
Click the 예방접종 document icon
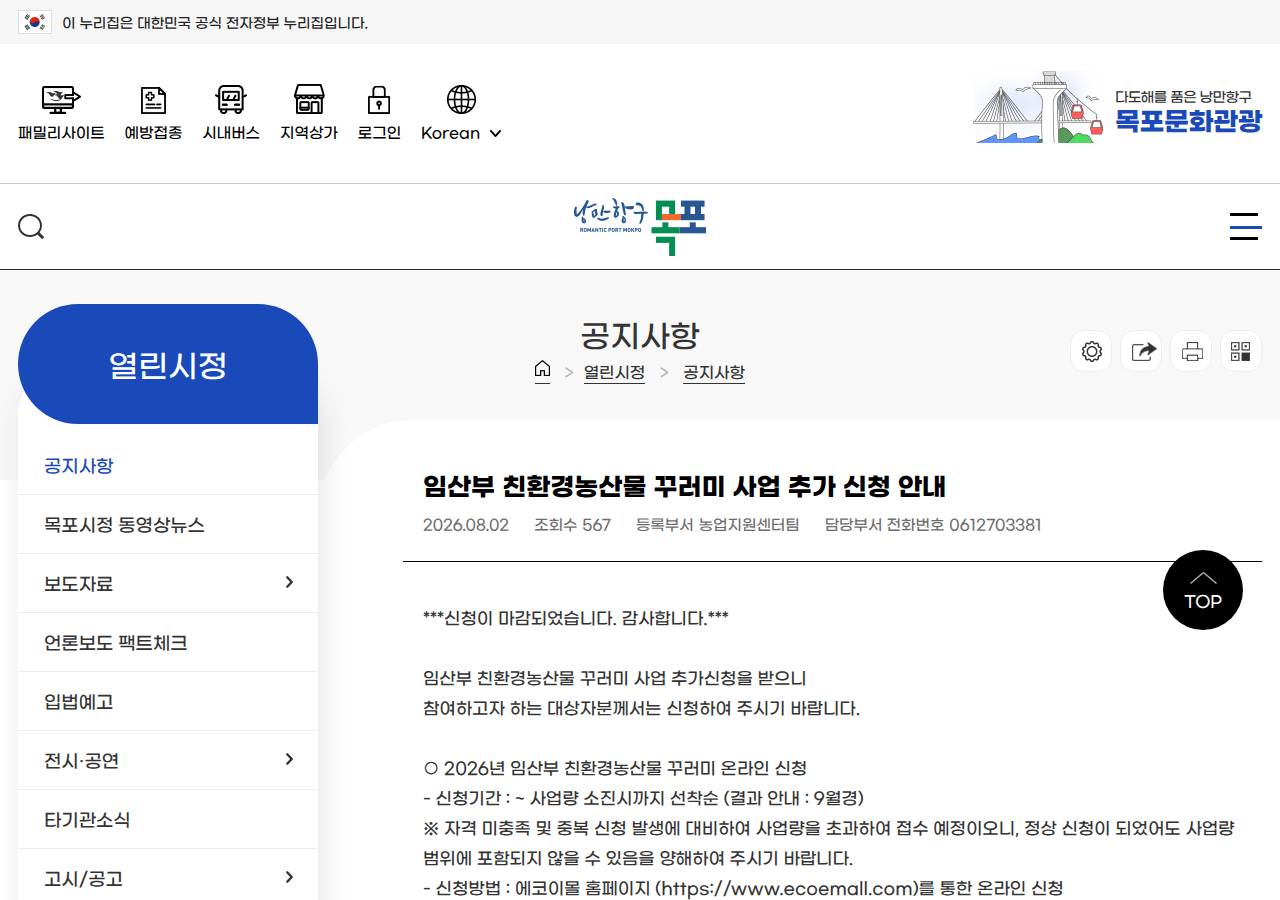153,99
